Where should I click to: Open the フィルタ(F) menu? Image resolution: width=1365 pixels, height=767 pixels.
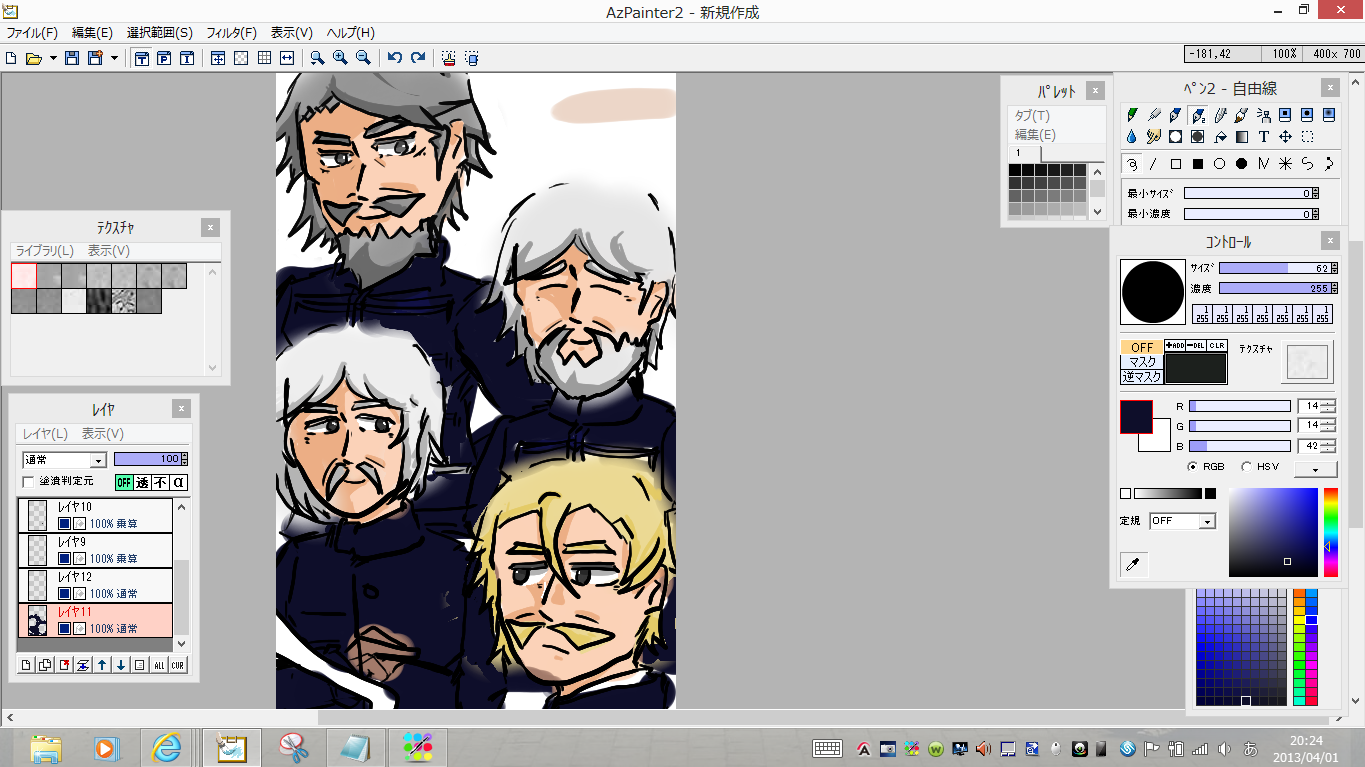click(x=232, y=33)
